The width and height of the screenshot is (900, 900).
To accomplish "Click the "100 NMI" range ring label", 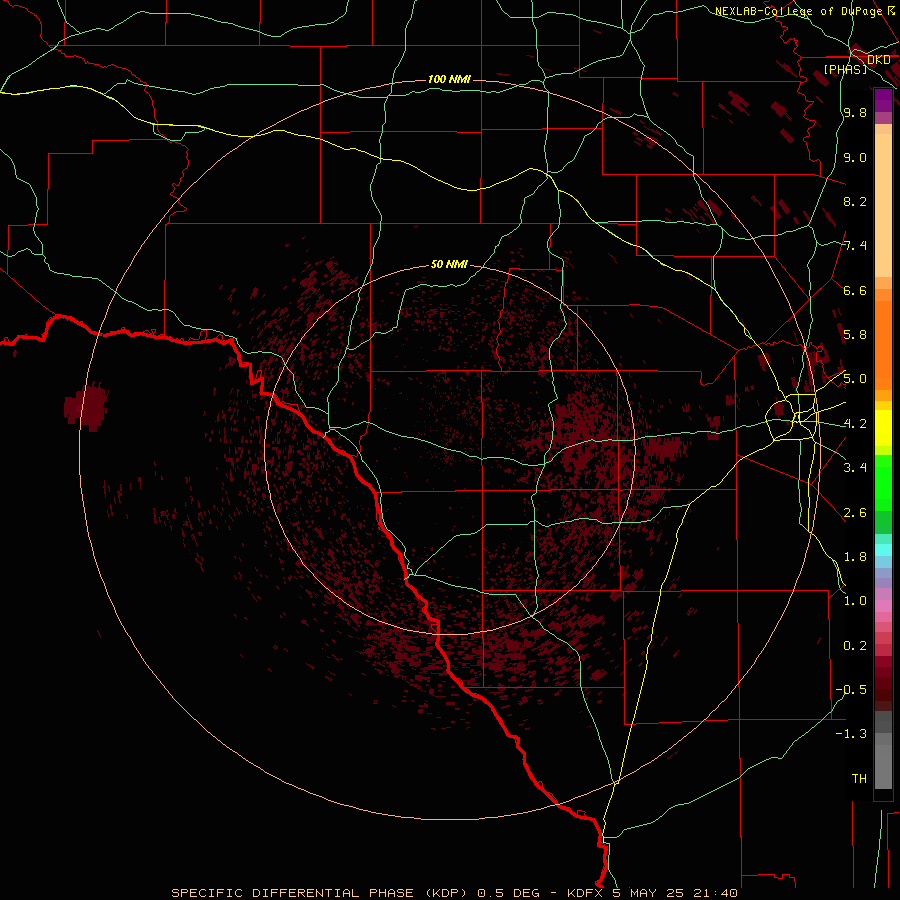I will (x=449, y=79).
